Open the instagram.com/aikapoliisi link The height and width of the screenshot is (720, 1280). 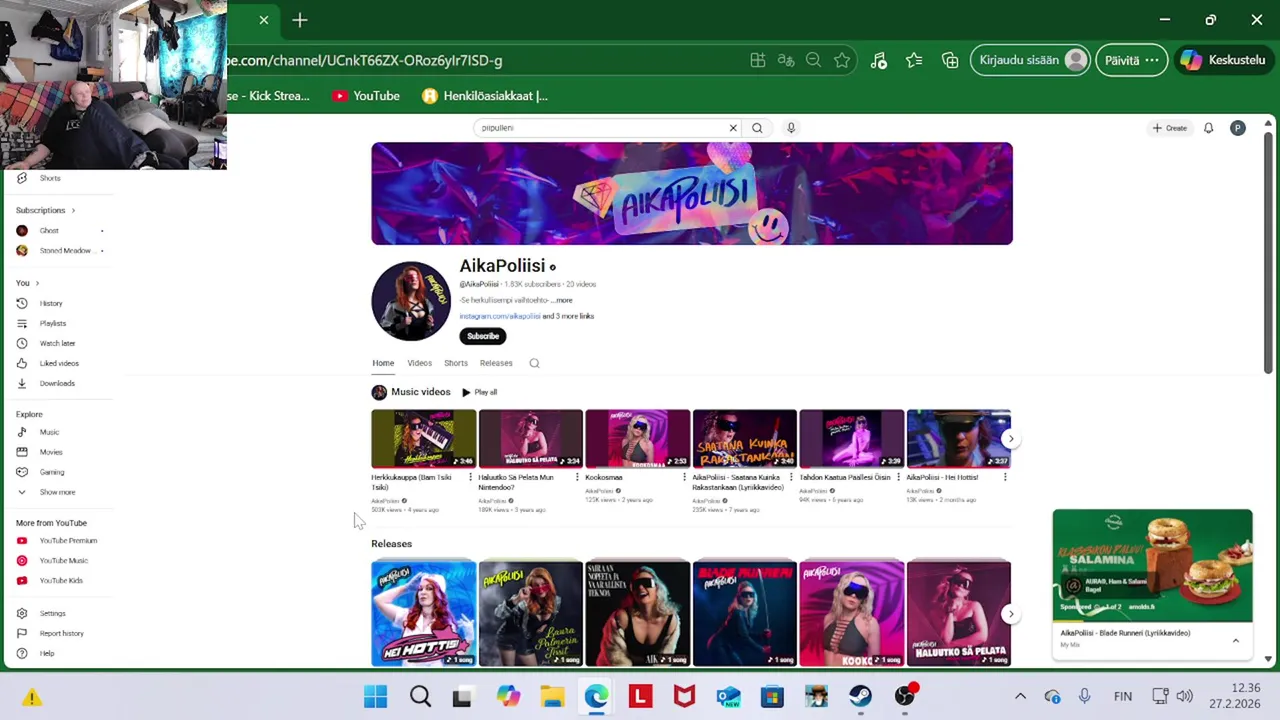click(500, 316)
